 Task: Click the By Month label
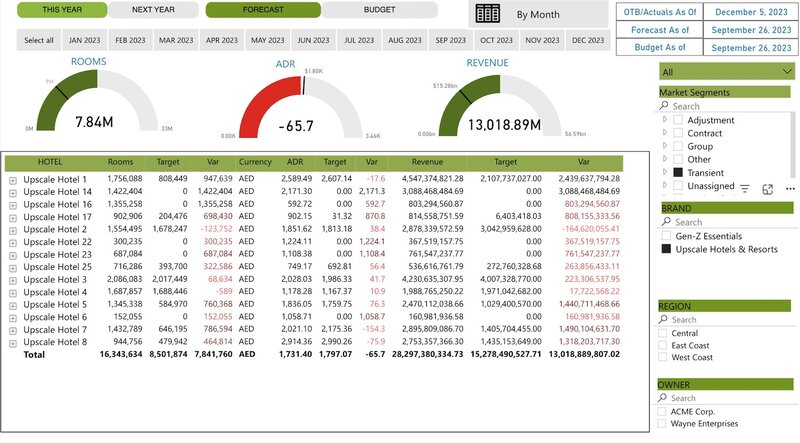[538, 14]
